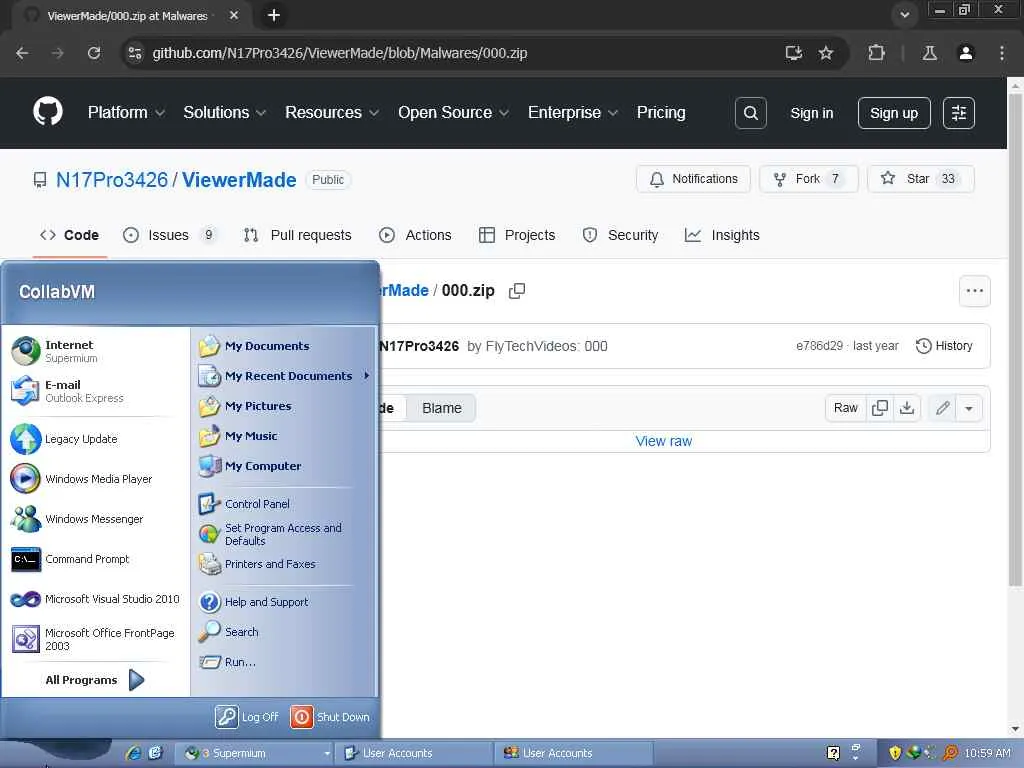Open Windows Messenger
Screen dimensions: 1024x768
77,519
